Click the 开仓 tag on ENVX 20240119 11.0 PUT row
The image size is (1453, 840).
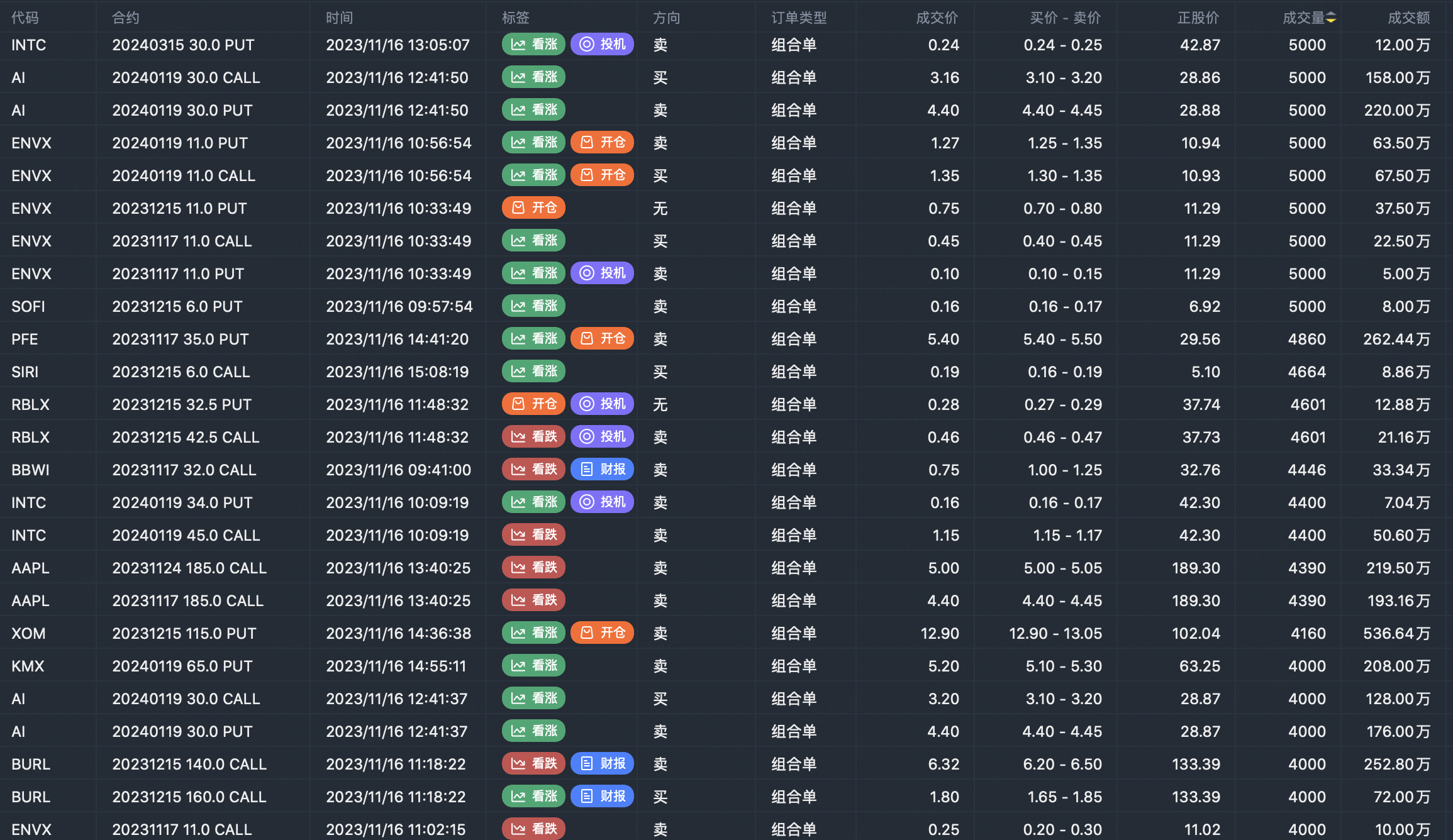tap(603, 142)
